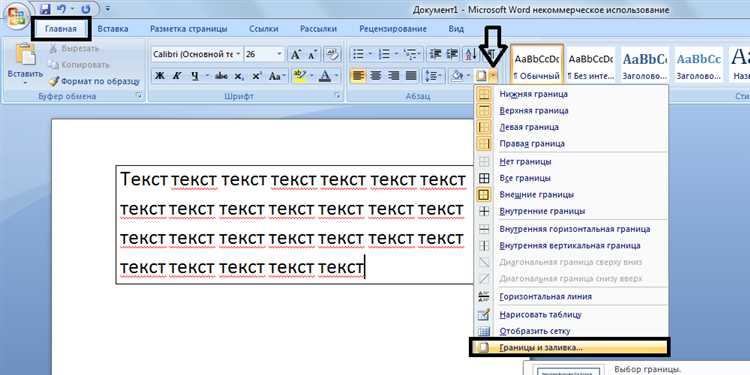Toggle left text alignment
This screenshot has width=750, height=375.
click(358, 76)
